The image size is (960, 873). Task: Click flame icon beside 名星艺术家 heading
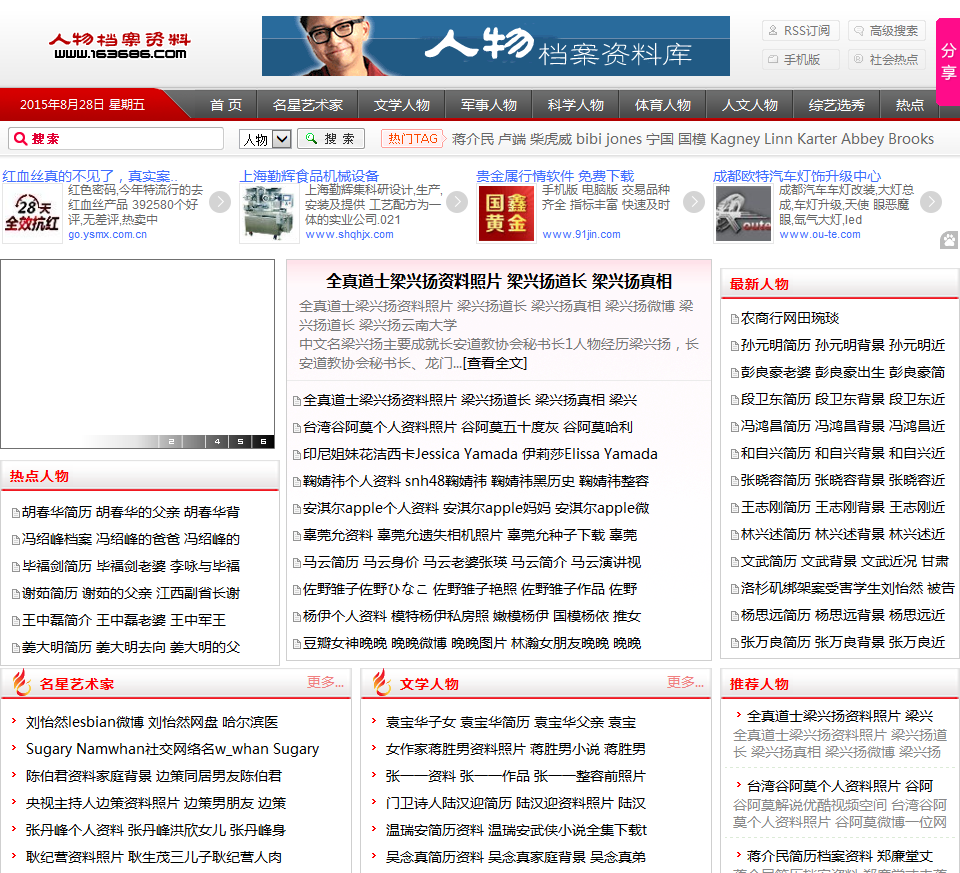point(21,682)
